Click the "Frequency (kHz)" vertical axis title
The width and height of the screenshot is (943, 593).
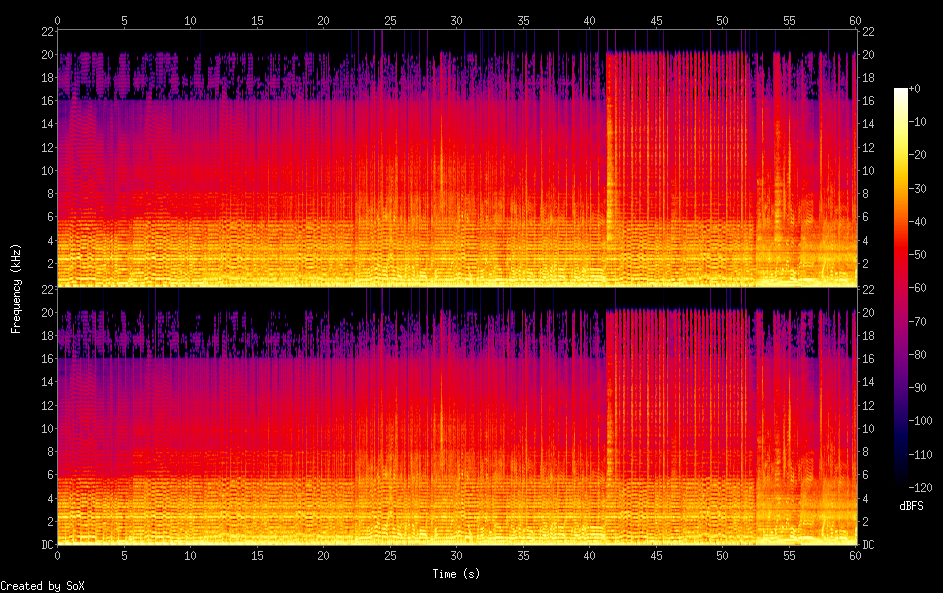16,288
